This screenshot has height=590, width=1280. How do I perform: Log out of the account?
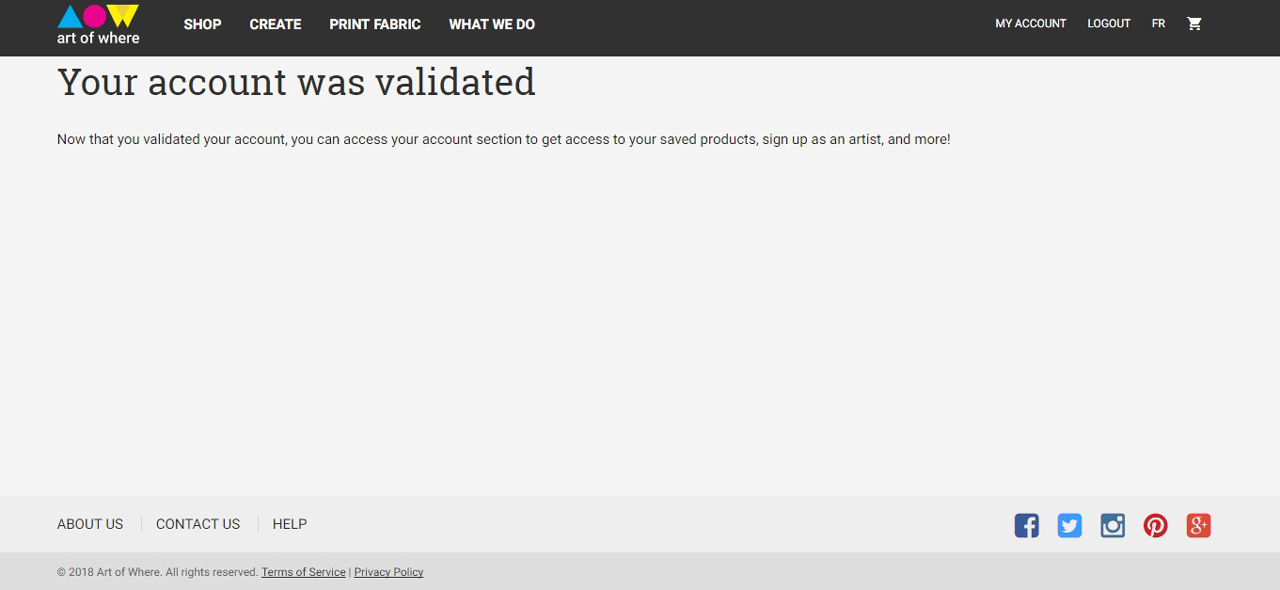1109,23
